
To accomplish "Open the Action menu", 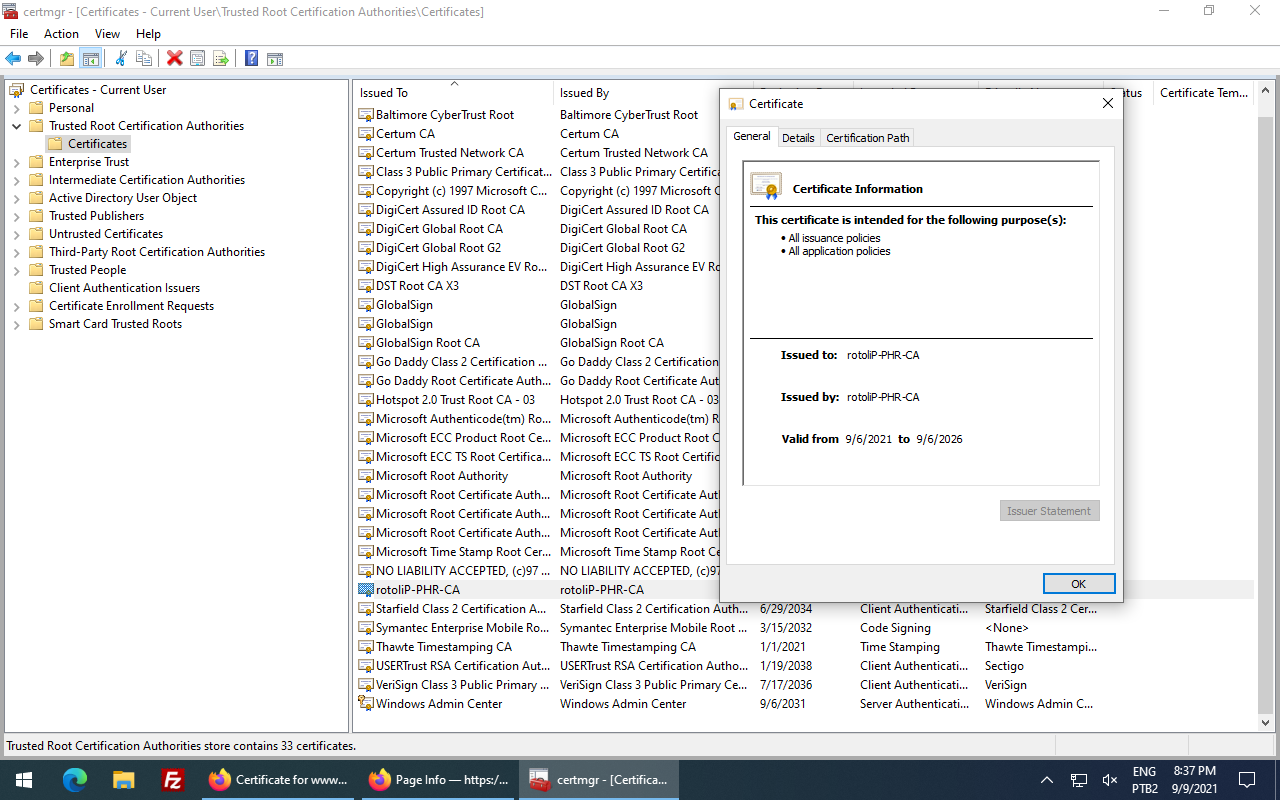I will tap(61, 34).
